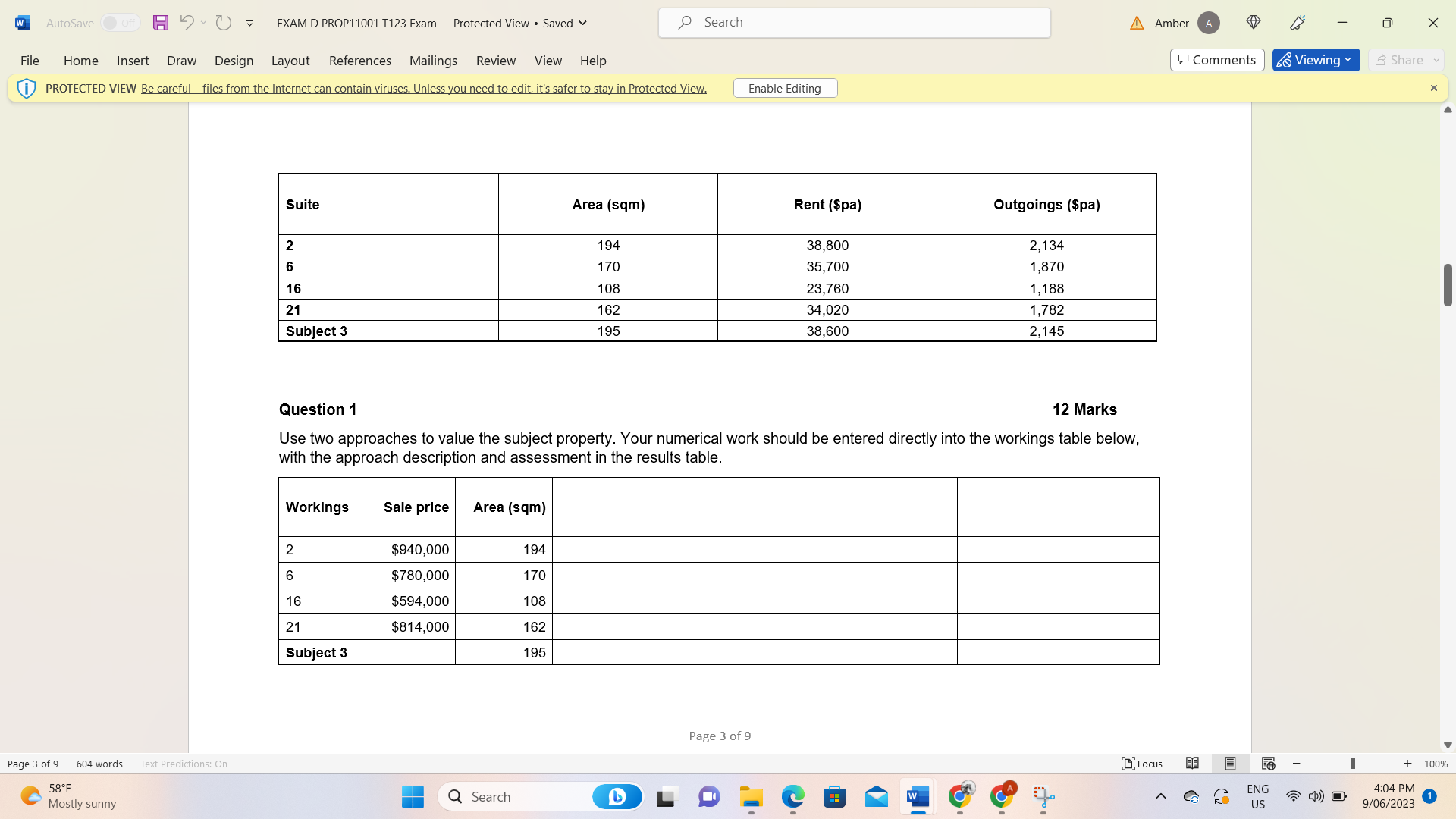
Task: Expand the Viewing mode dropdown
Action: (1316, 60)
